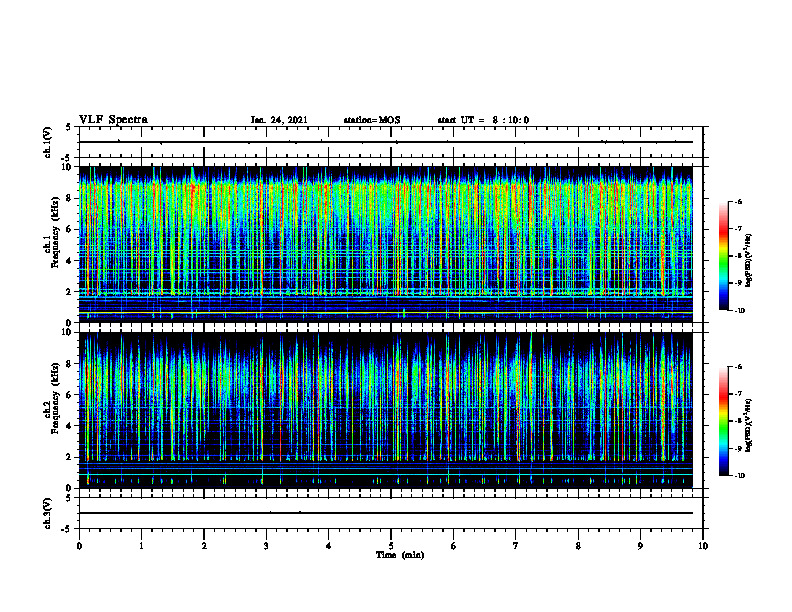Viewport: 792px width, 612px height.
Task: Click the "-6" value on ch.1 color bar
Action: 738,201
